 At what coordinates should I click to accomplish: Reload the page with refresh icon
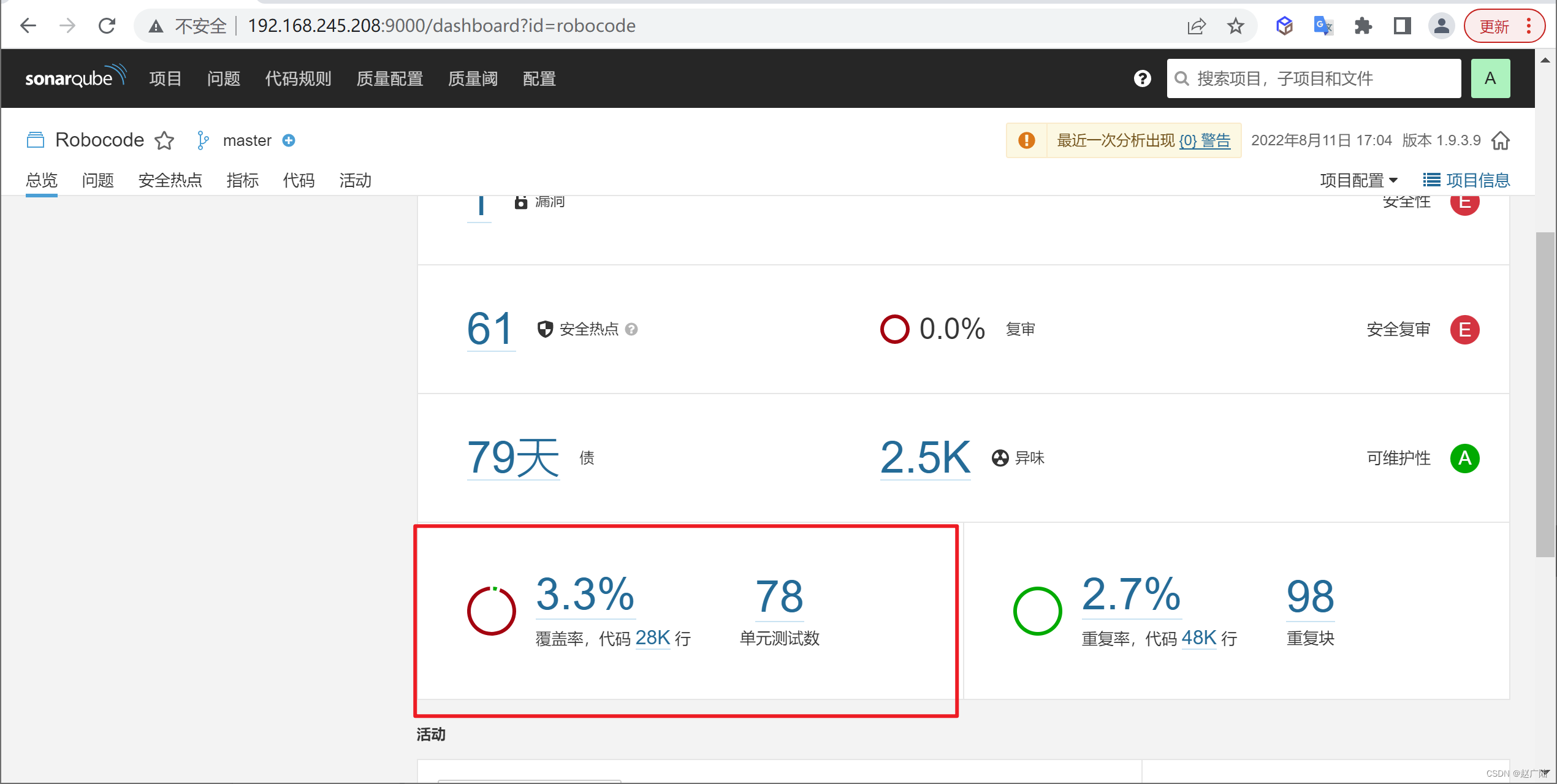(107, 26)
